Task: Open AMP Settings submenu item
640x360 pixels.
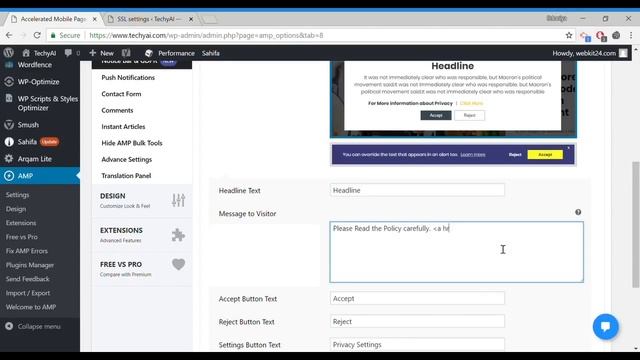Action: [18, 195]
